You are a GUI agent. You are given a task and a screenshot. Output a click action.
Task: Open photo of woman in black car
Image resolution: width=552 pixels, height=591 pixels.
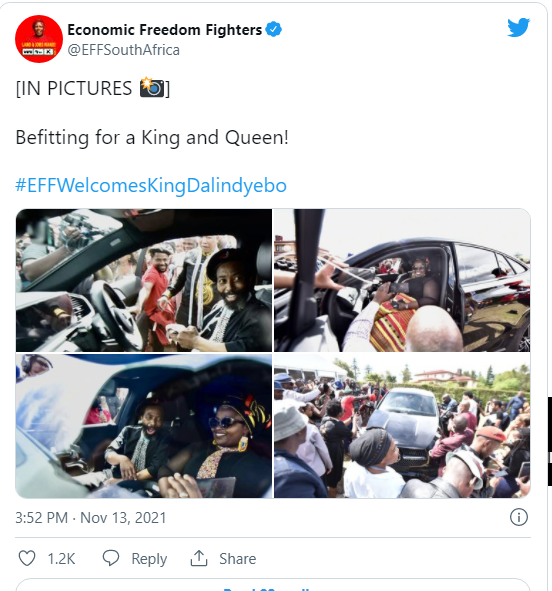(402, 280)
